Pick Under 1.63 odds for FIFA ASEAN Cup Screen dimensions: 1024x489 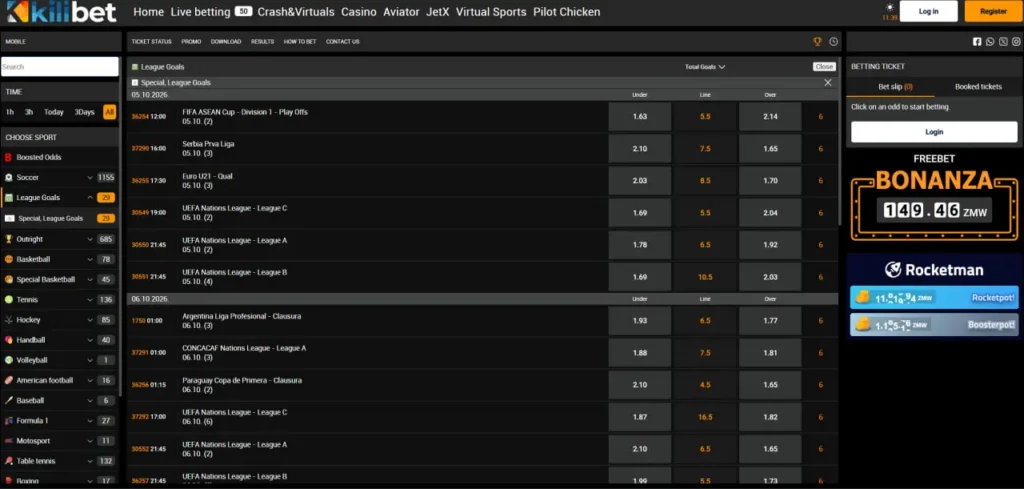tap(640, 117)
